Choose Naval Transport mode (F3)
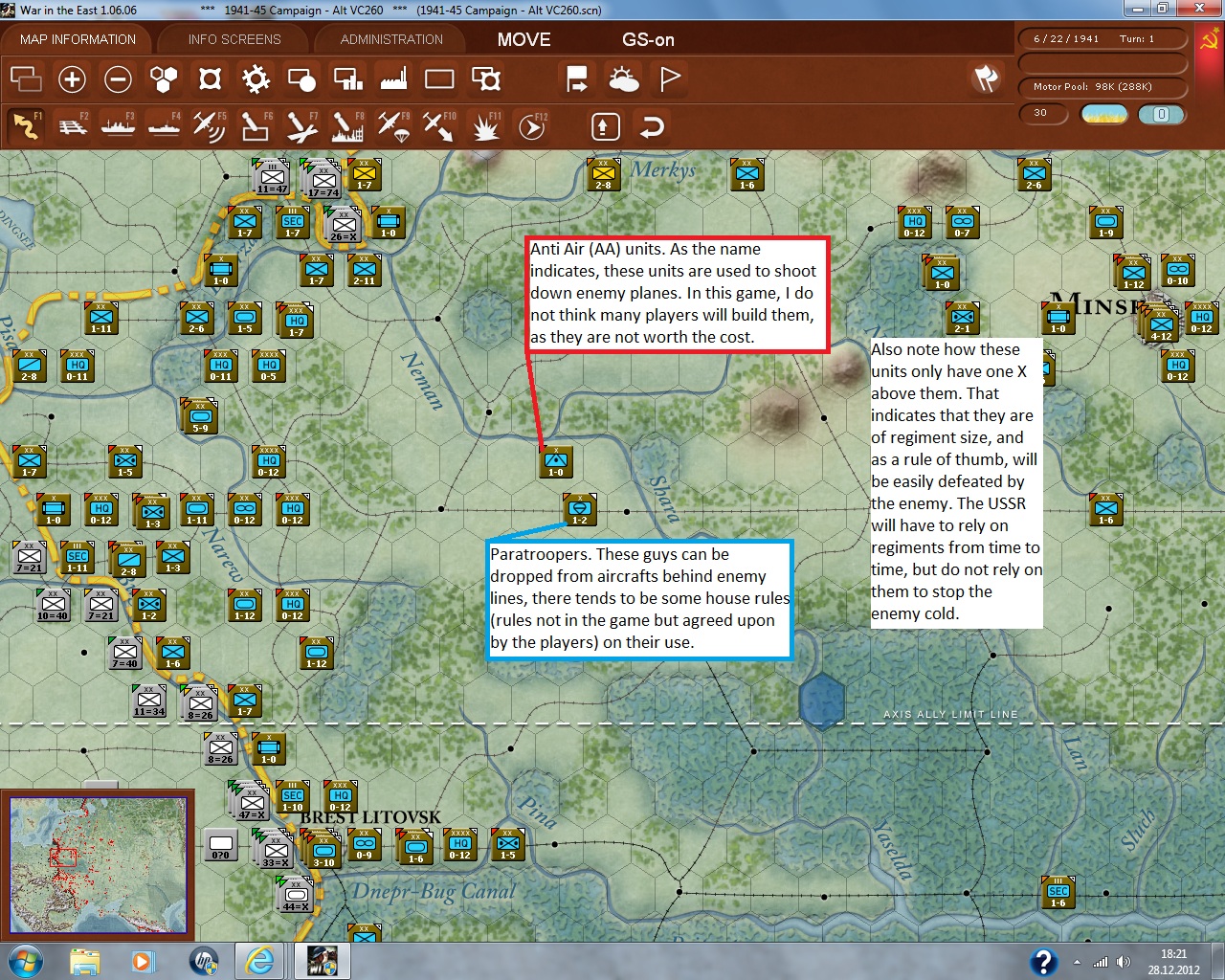This screenshot has height=980, width=1225. point(118,126)
